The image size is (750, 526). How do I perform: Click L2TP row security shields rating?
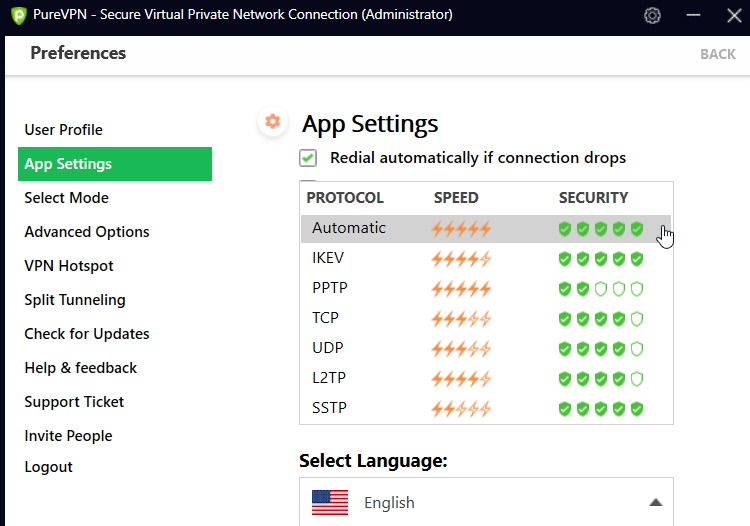point(601,379)
